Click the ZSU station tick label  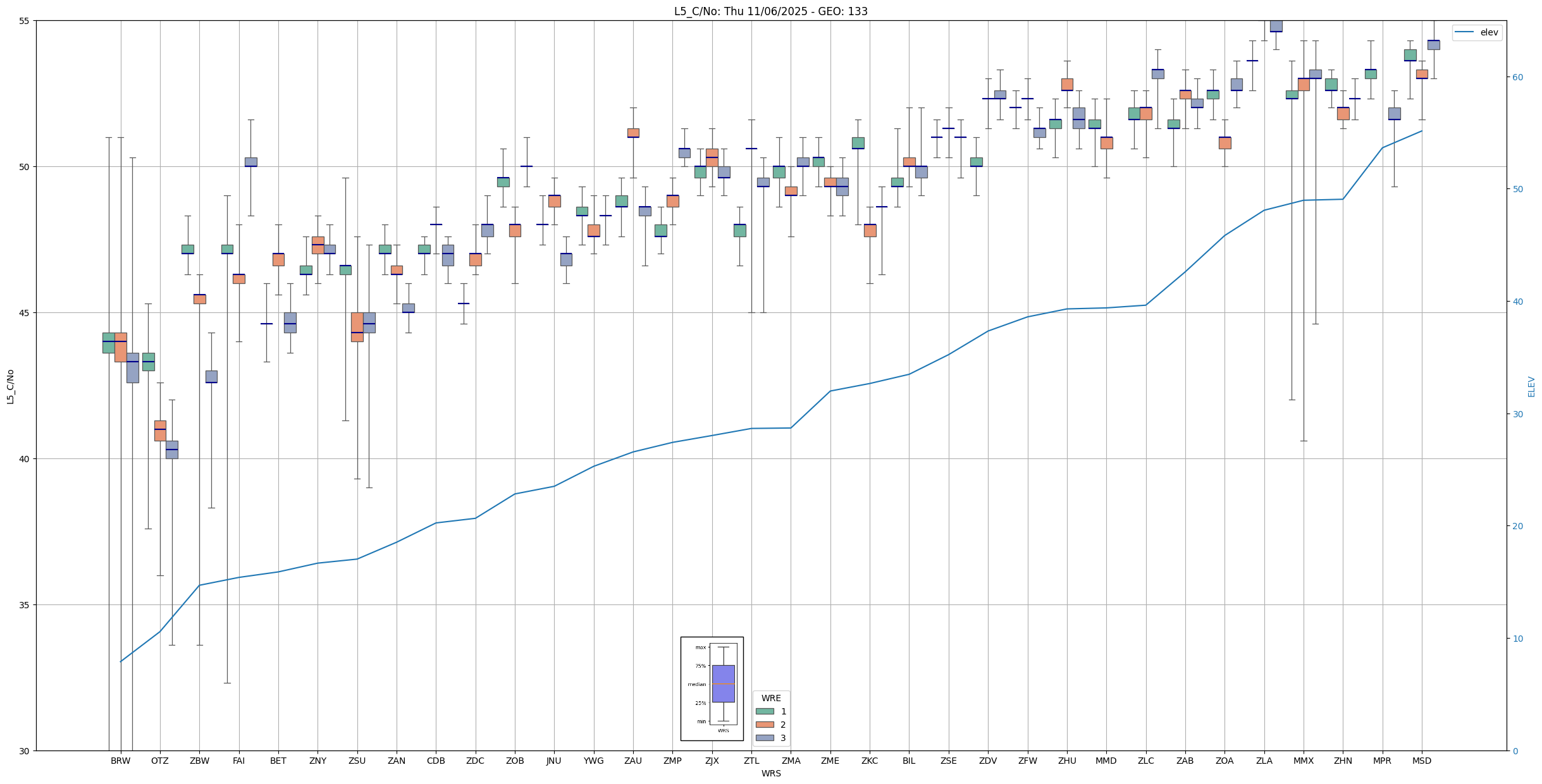(357, 761)
